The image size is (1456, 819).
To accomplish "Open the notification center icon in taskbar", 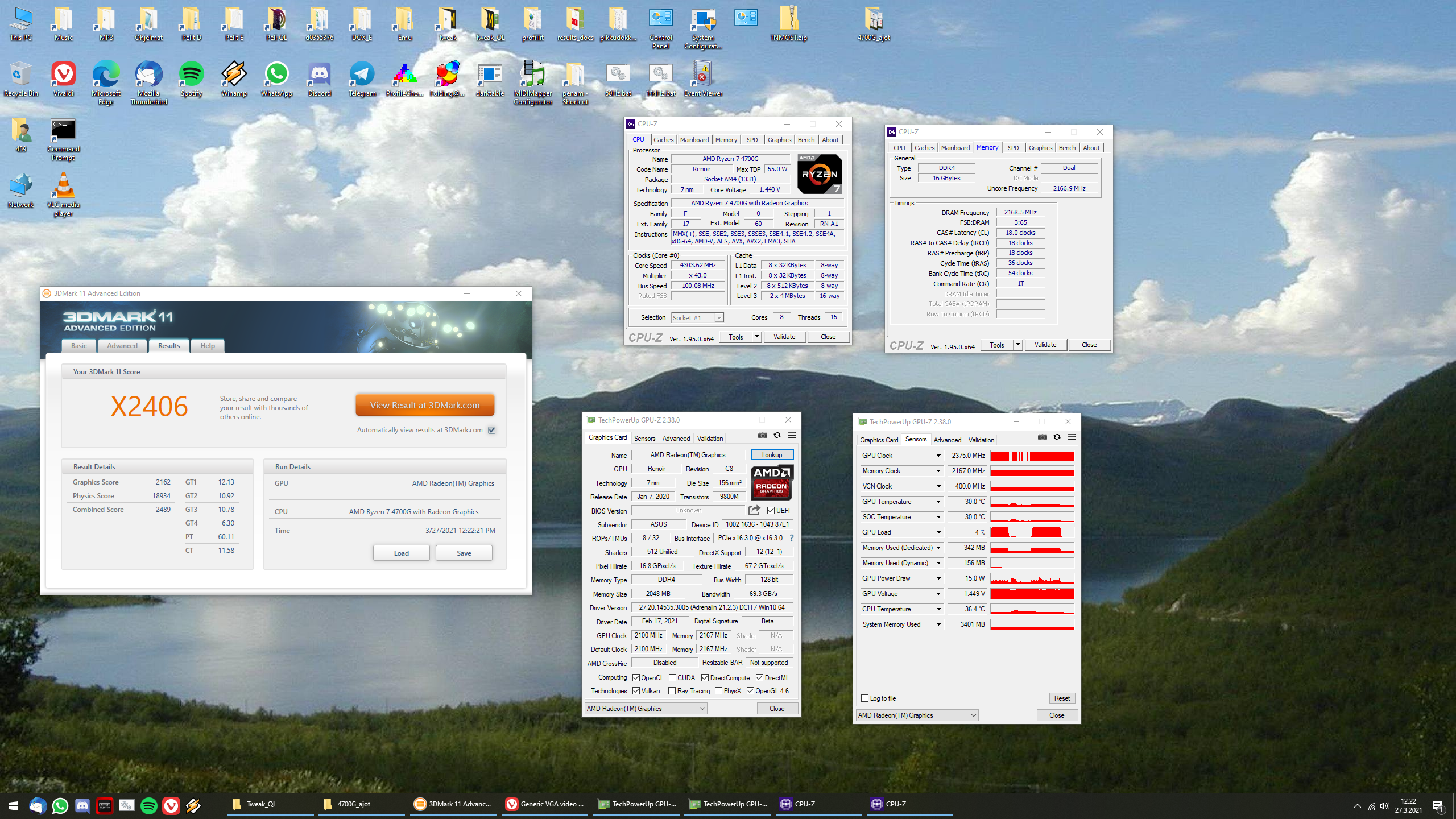I will pyautogui.click(x=1438, y=805).
